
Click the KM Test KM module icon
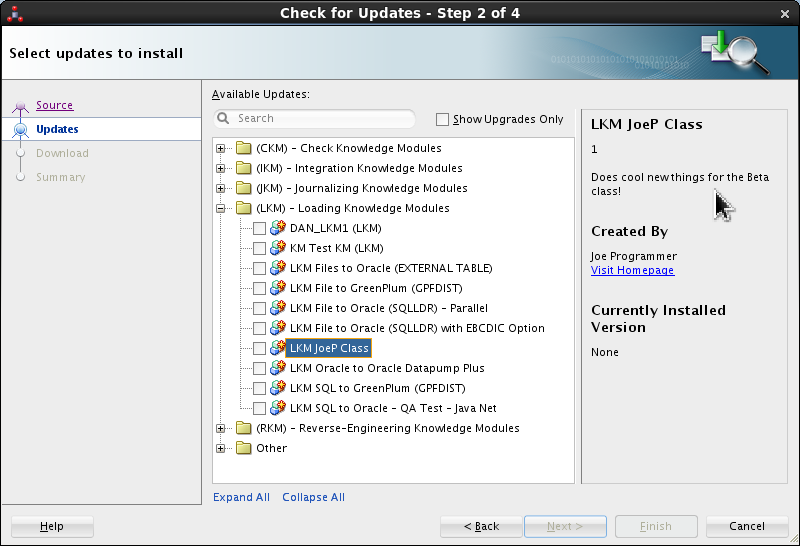[278, 247]
